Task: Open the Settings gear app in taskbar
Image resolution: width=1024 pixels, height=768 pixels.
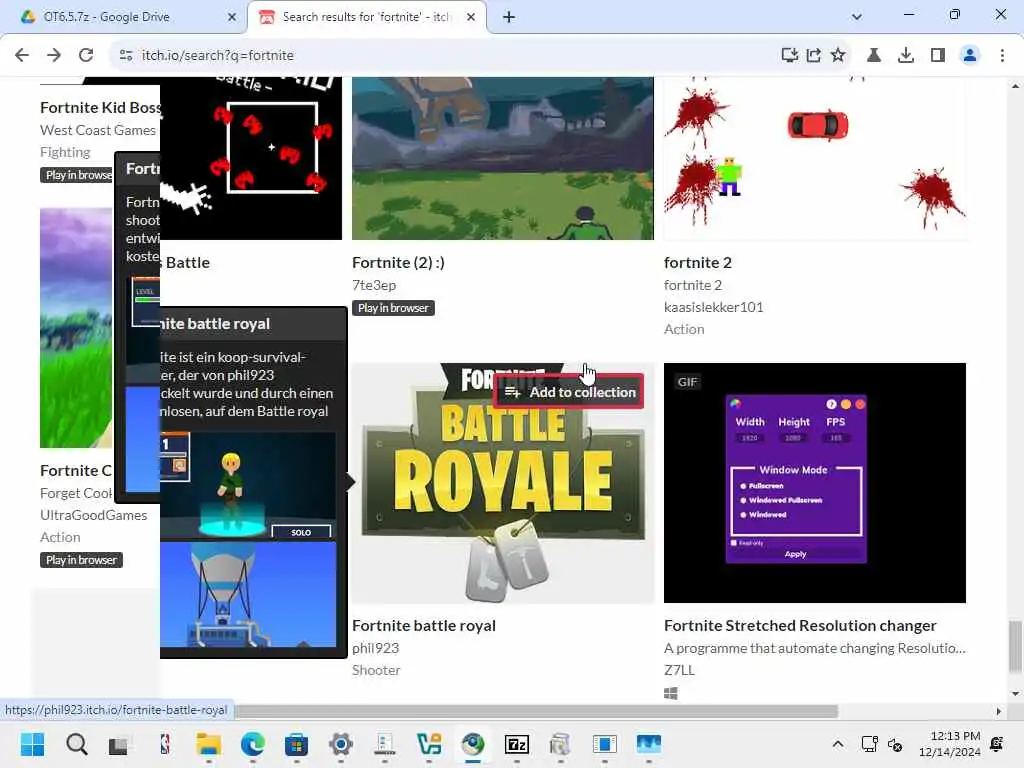Action: click(x=340, y=744)
